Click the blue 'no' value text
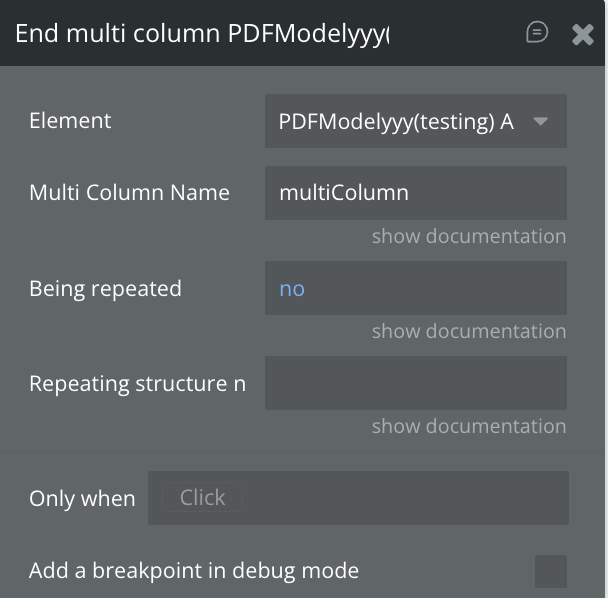The width and height of the screenshot is (608, 598). click(x=292, y=289)
